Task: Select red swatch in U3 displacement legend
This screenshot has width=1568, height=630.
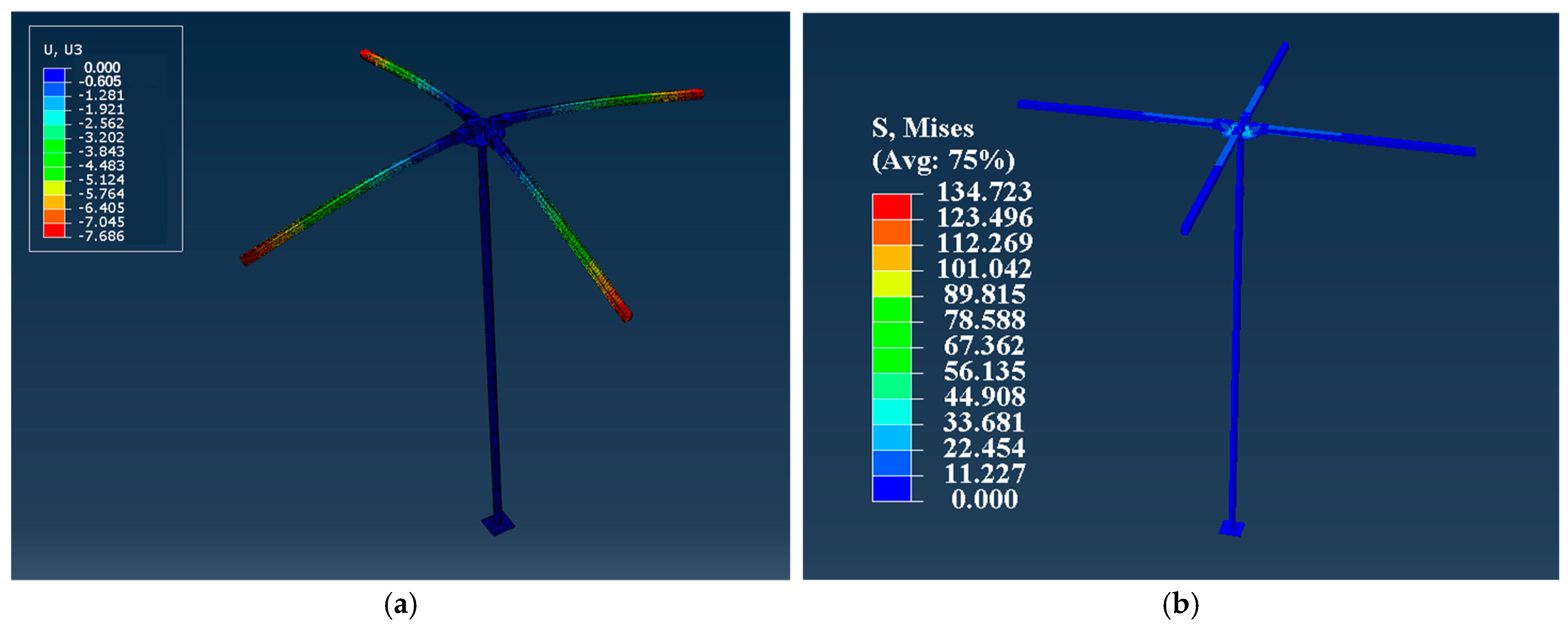Action: [54, 230]
